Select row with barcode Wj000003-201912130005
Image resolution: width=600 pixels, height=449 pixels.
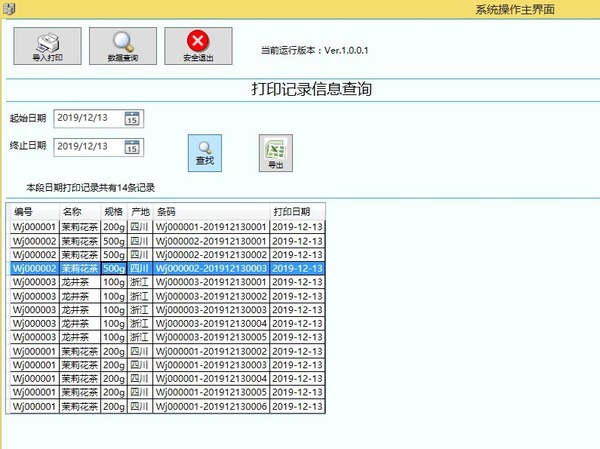click(211, 338)
